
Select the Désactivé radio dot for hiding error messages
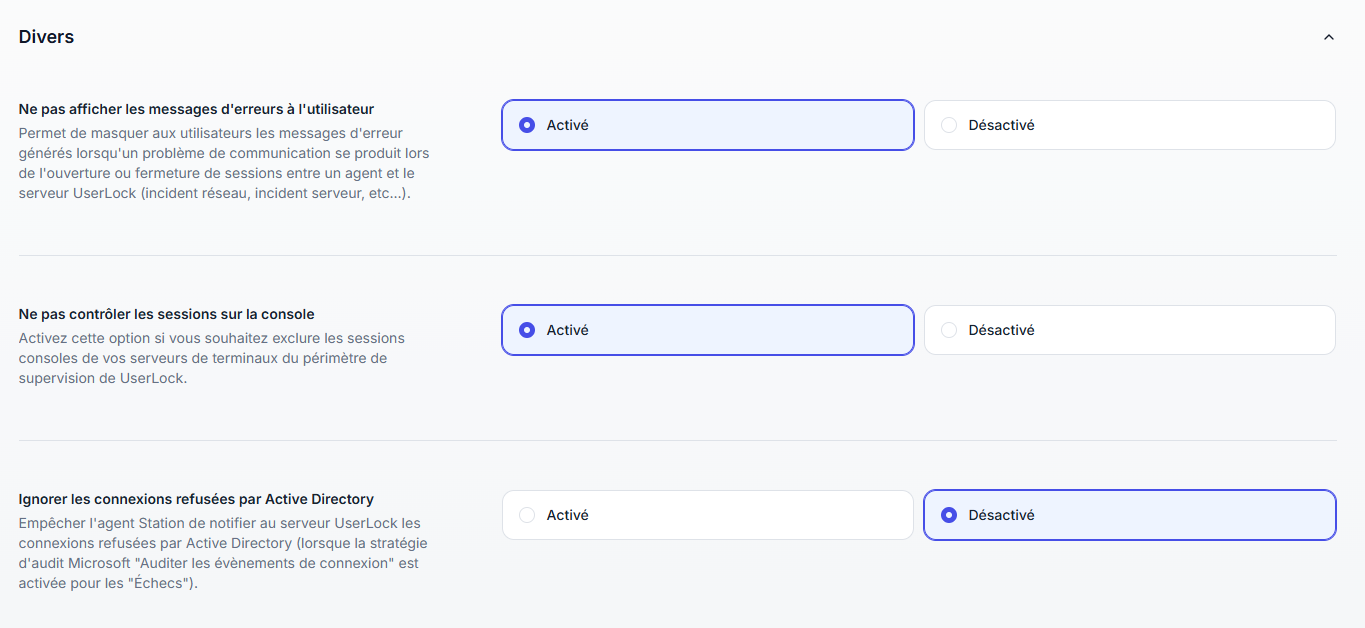pyautogui.click(x=949, y=125)
